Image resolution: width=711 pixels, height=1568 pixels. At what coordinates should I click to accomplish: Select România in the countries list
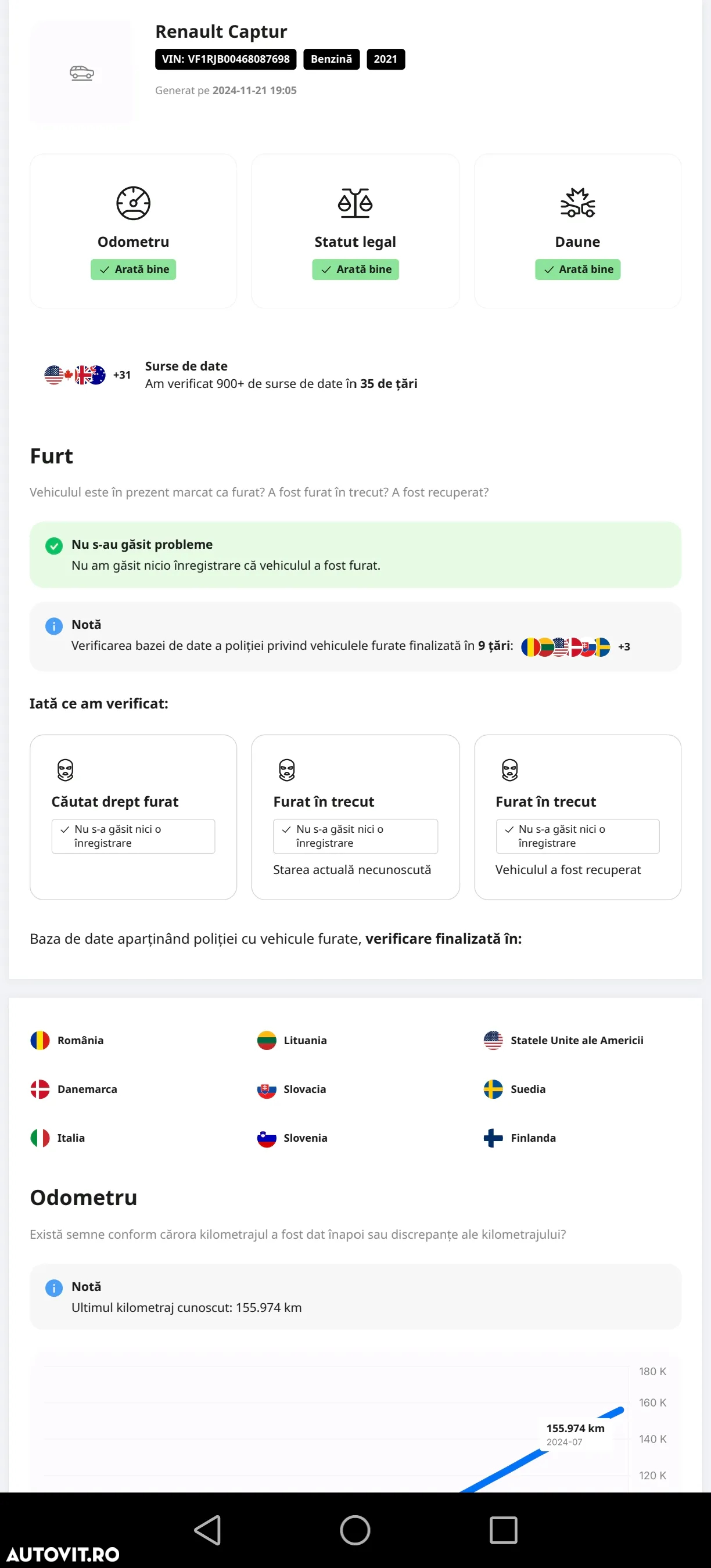click(x=67, y=1040)
